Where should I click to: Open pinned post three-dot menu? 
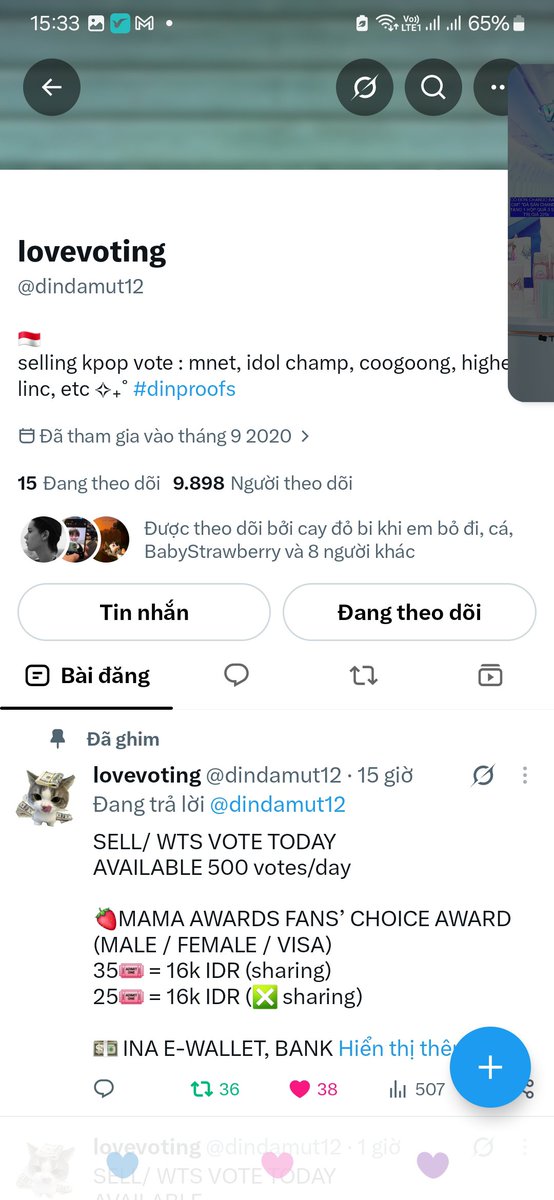pyautogui.click(x=526, y=775)
